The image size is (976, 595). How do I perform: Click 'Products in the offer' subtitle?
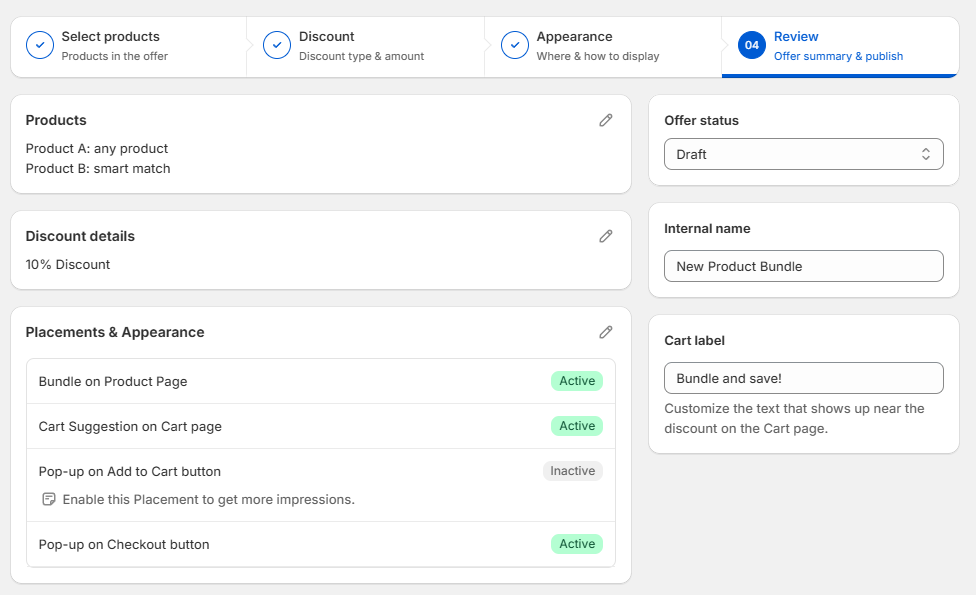click(115, 56)
